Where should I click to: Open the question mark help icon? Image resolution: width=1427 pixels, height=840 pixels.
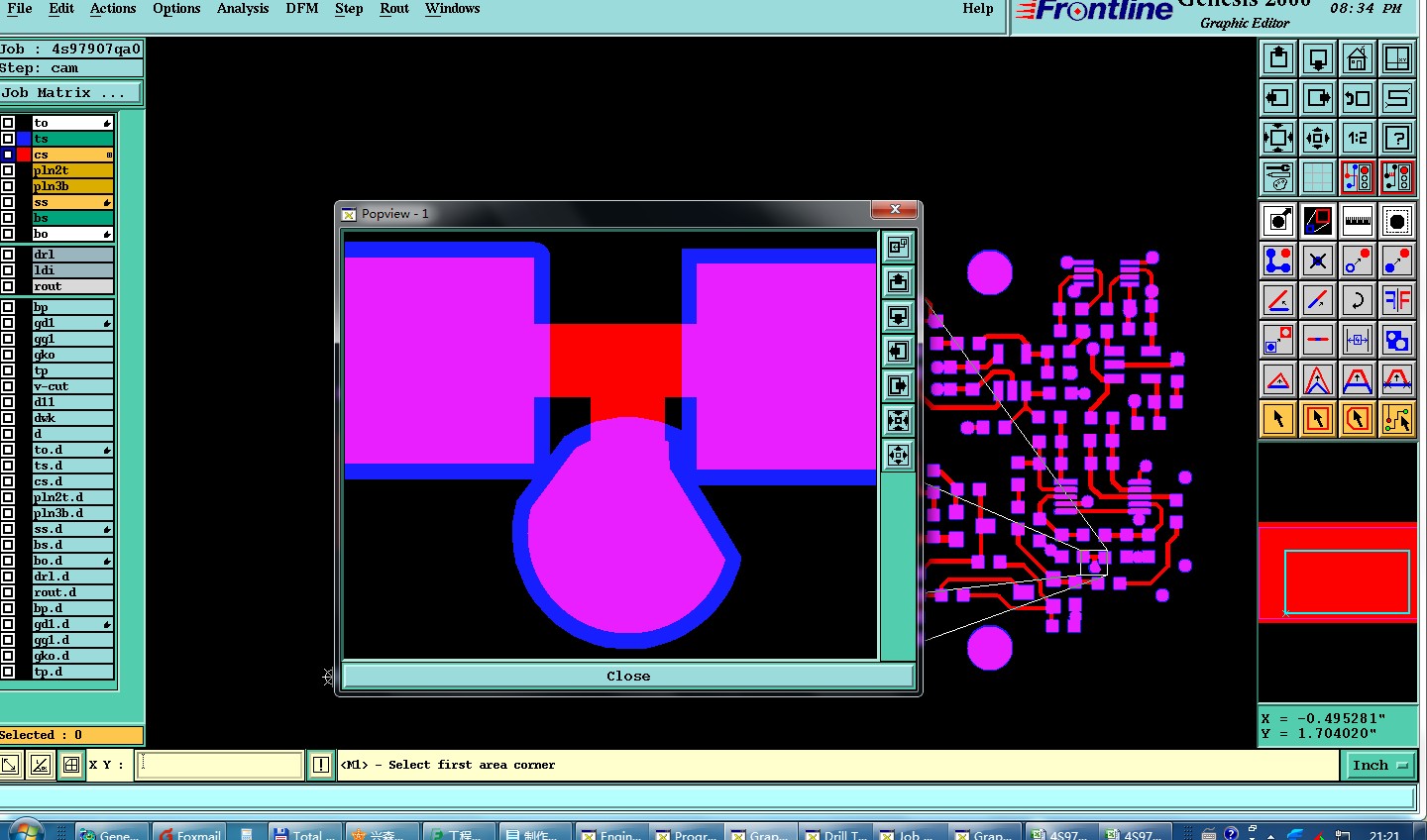[x=1397, y=138]
